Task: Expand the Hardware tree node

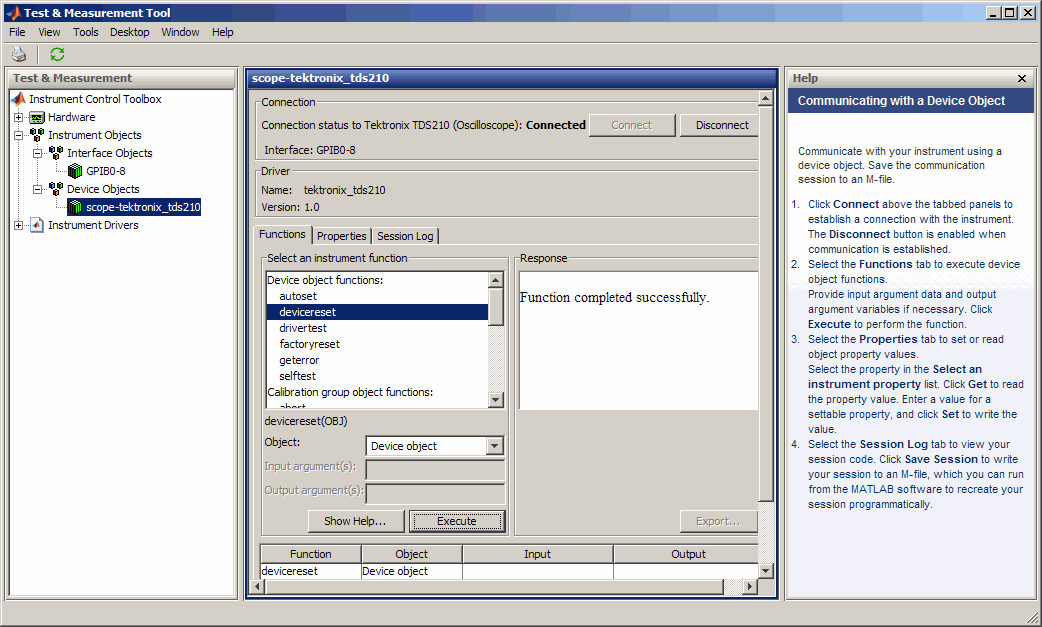Action: [x=18, y=117]
